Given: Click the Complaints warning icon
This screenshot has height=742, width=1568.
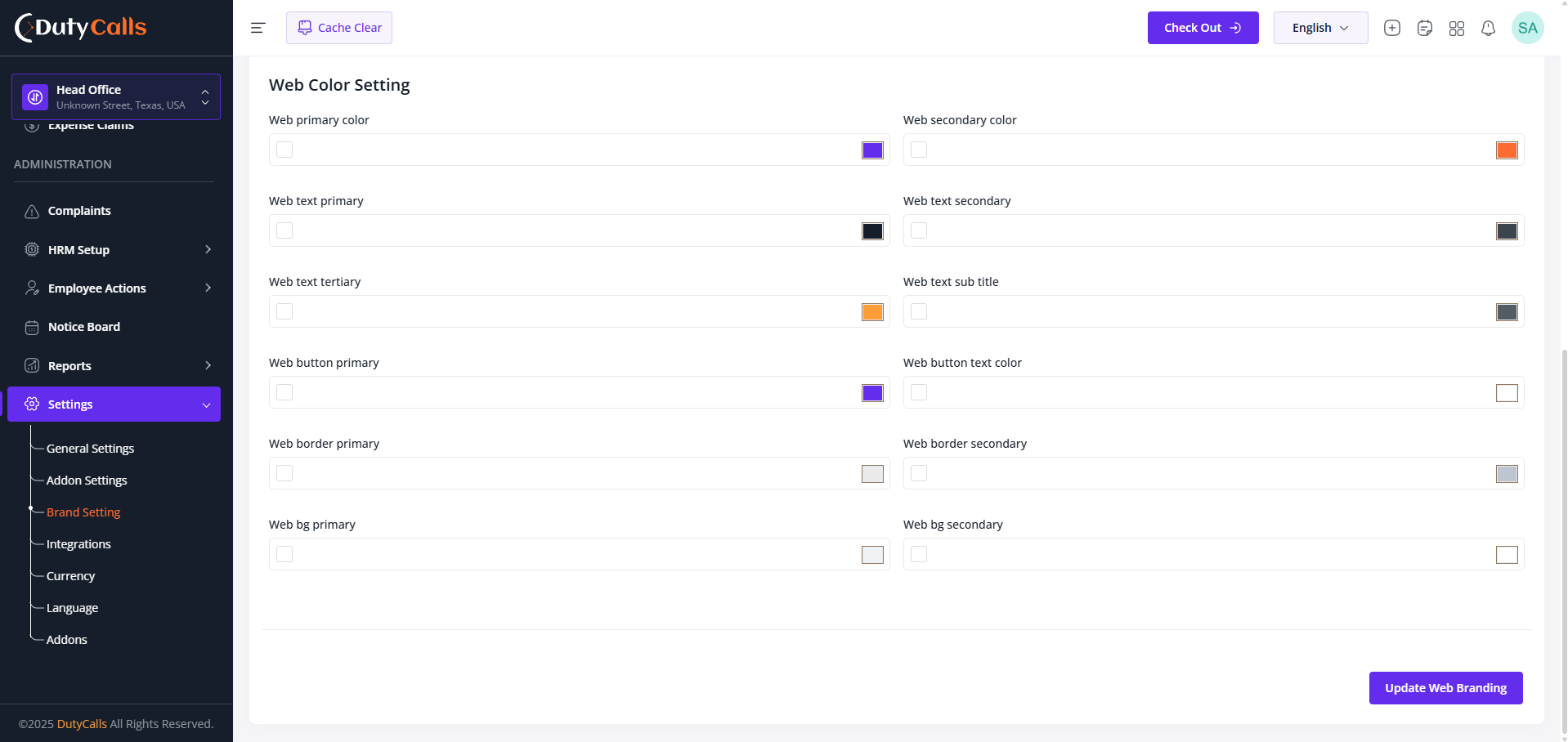Looking at the screenshot, I should tap(32, 211).
